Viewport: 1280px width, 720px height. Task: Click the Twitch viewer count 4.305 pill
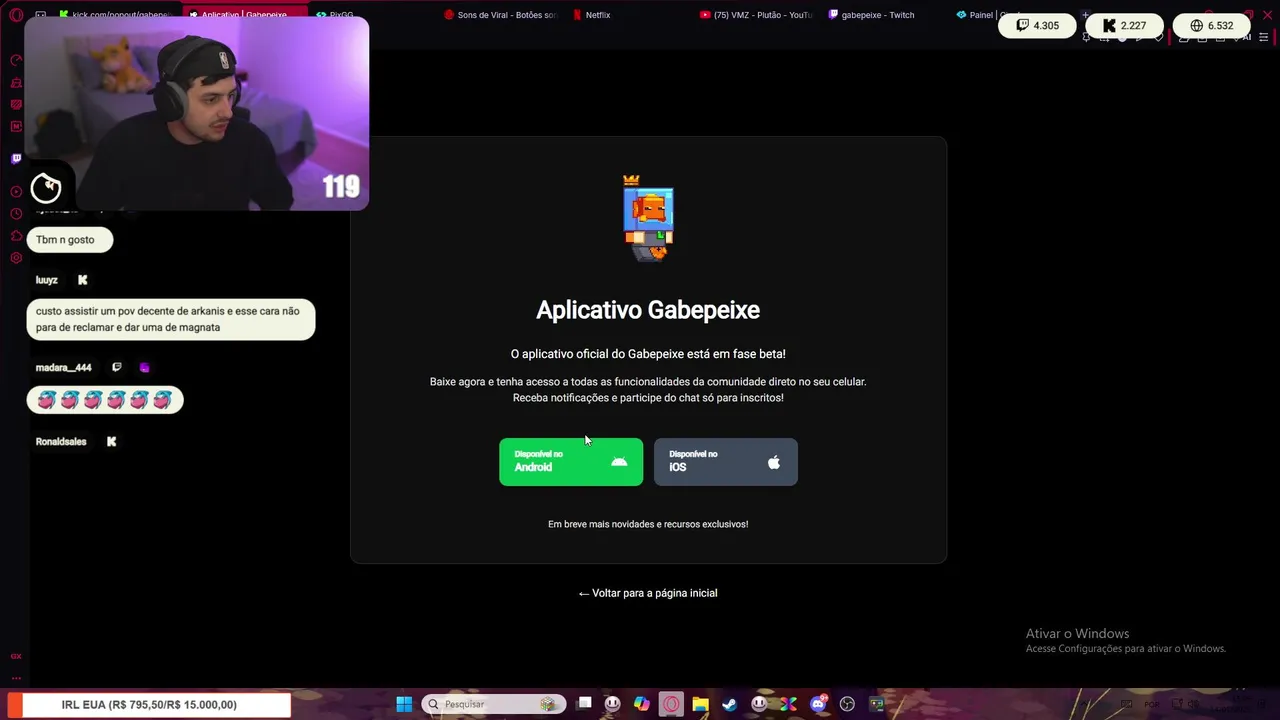(x=1037, y=26)
